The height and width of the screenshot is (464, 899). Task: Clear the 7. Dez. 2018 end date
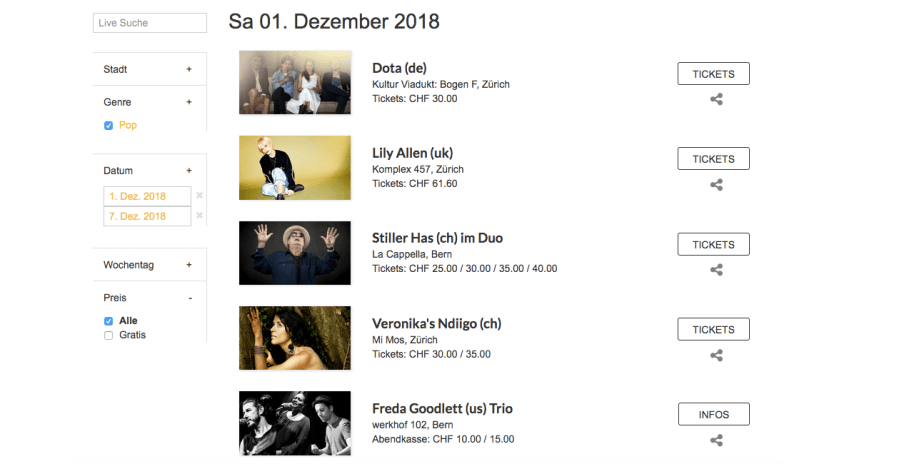coord(200,216)
